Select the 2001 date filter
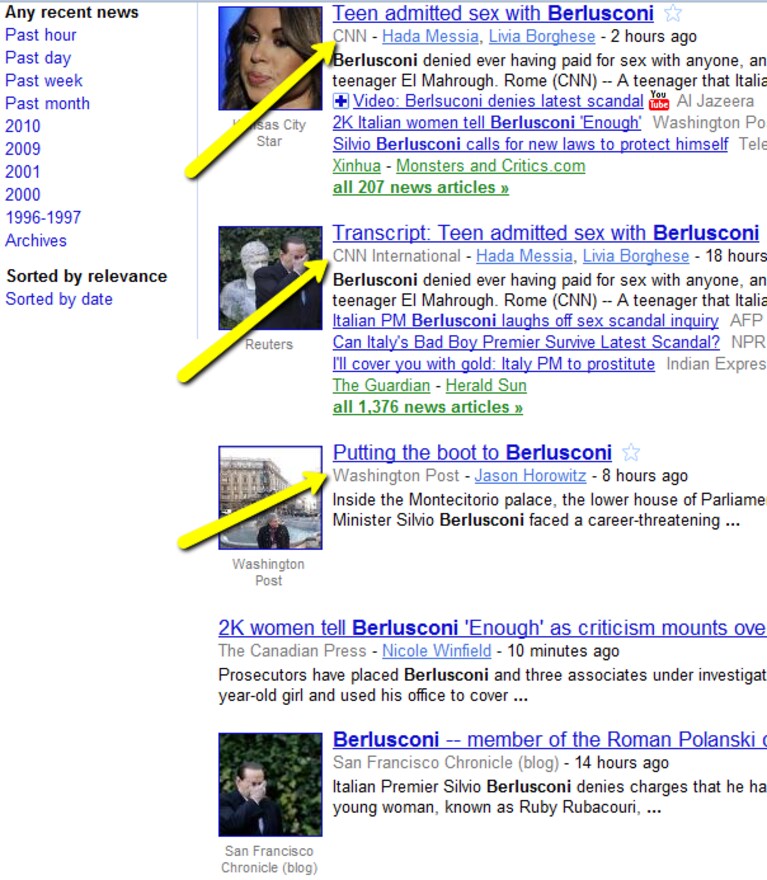Image resolution: width=767 pixels, height=880 pixels. (x=22, y=172)
